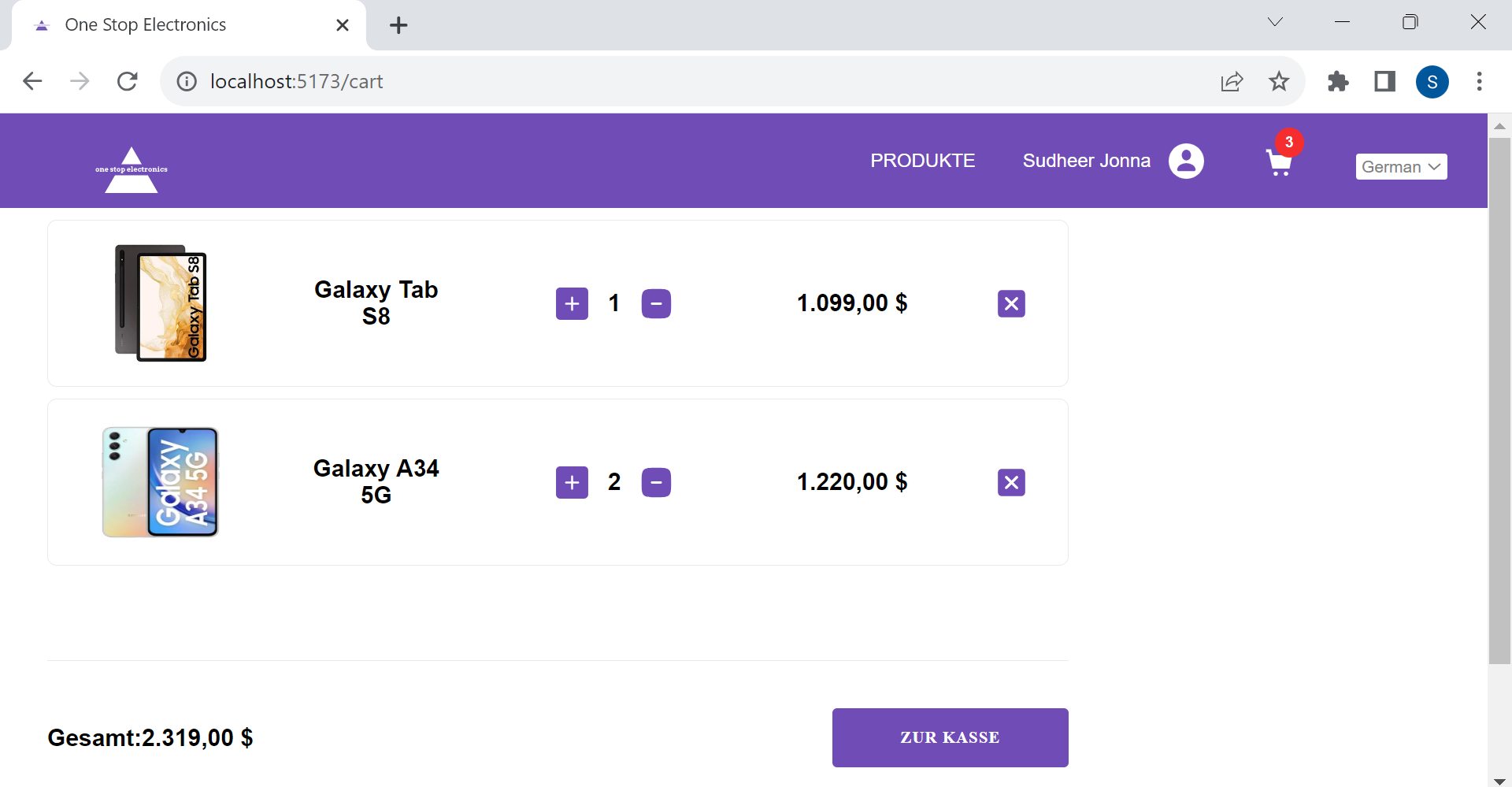Screen dimensions: 1512x787
Task: Decrease Galaxy Tab S8 quantity
Action: pos(656,303)
